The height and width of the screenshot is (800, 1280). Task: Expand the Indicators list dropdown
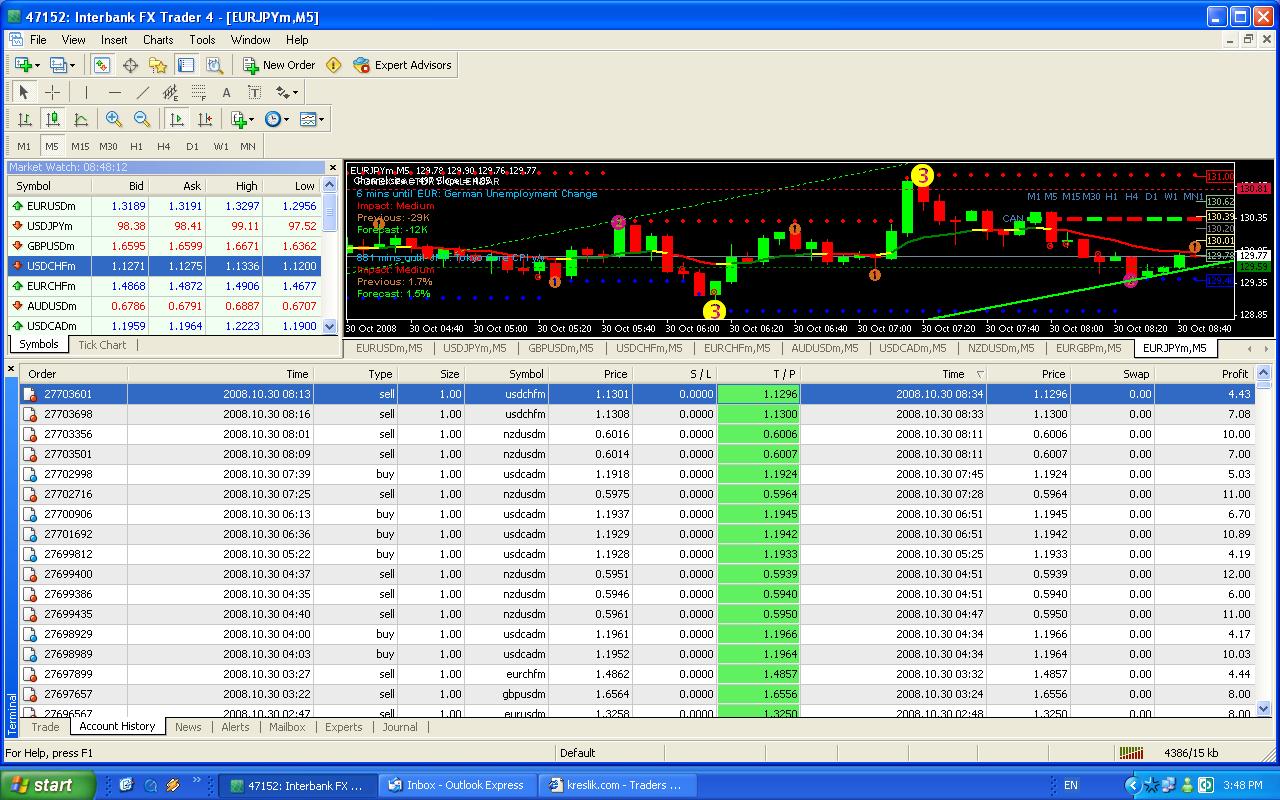pyautogui.click(x=241, y=119)
